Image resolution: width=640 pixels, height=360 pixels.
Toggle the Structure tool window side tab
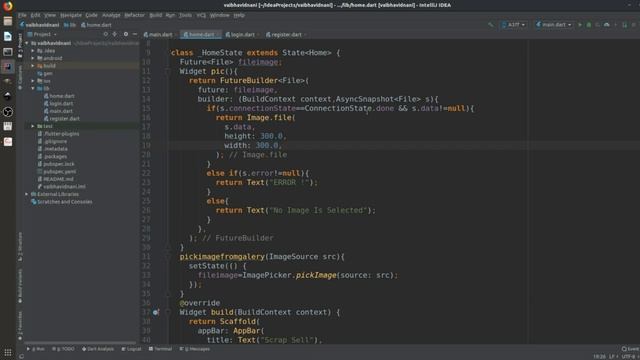pyautogui.click(x=20, y=247)
